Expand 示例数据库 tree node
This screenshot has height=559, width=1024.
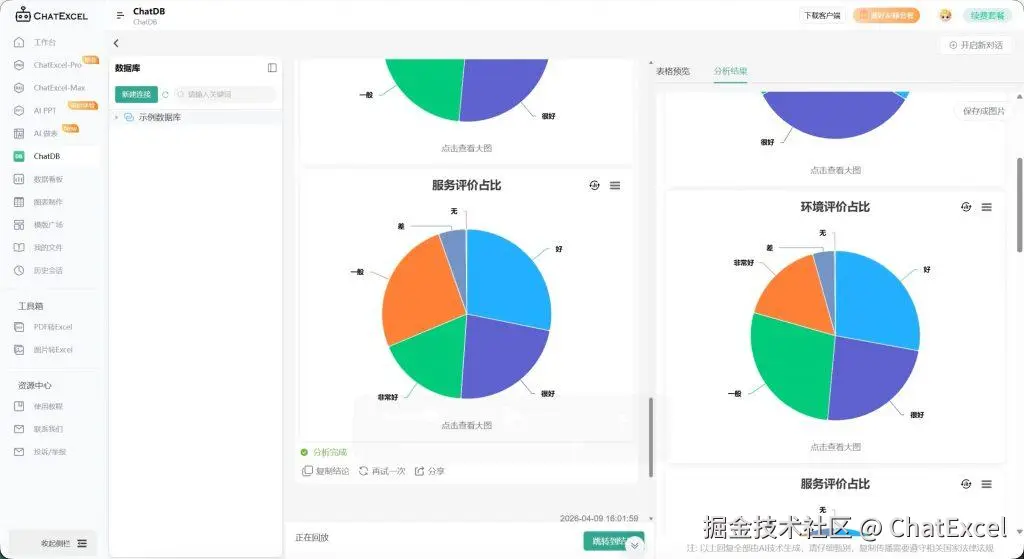click(x=117, y=118)
